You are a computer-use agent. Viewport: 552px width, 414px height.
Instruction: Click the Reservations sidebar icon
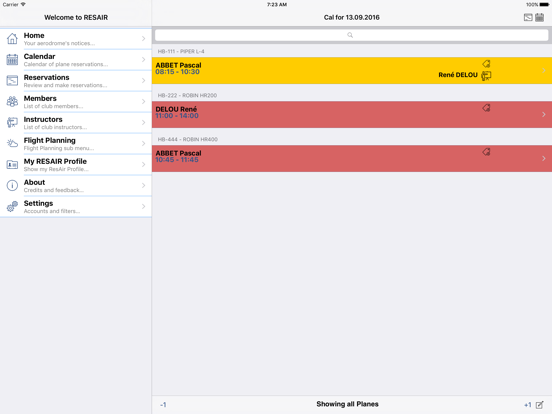tap(12, 81)
